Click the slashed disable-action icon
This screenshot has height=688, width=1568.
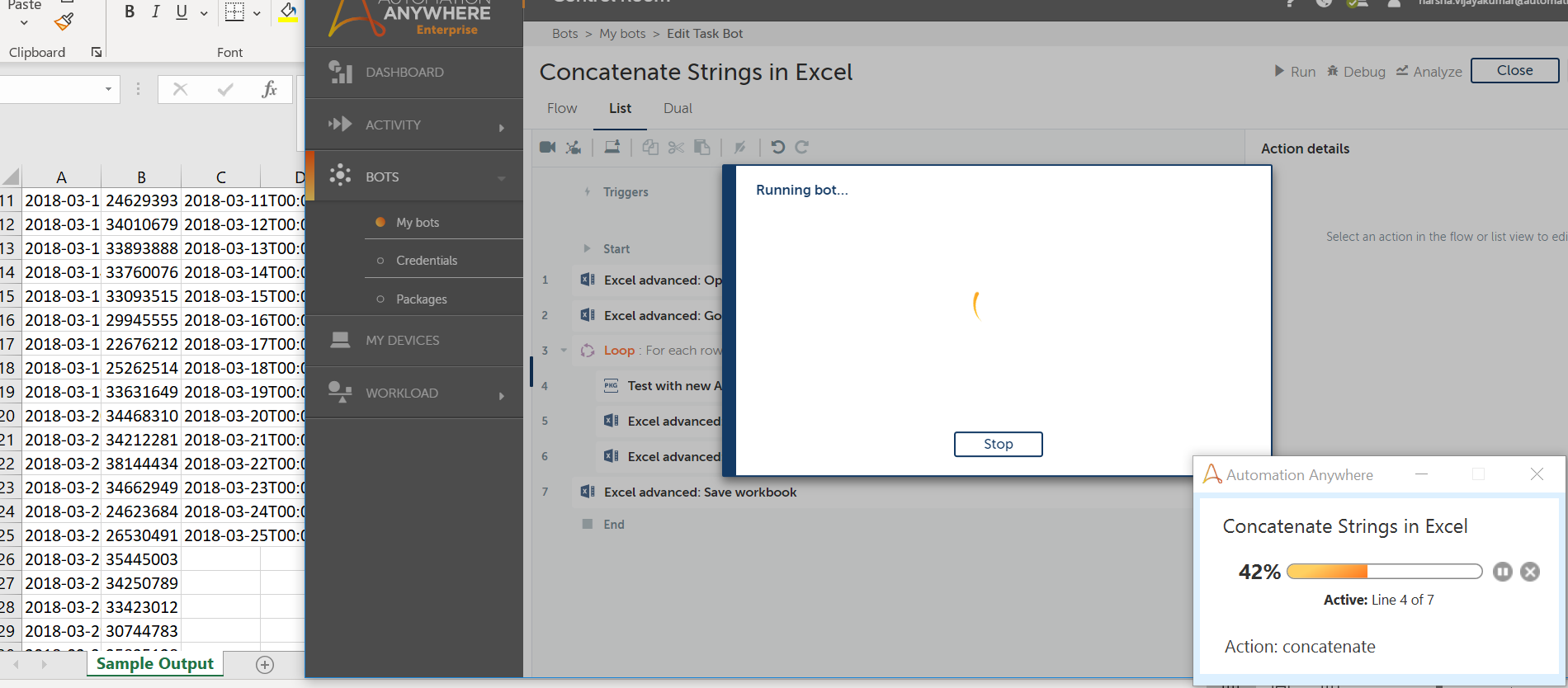coord(740,147)
